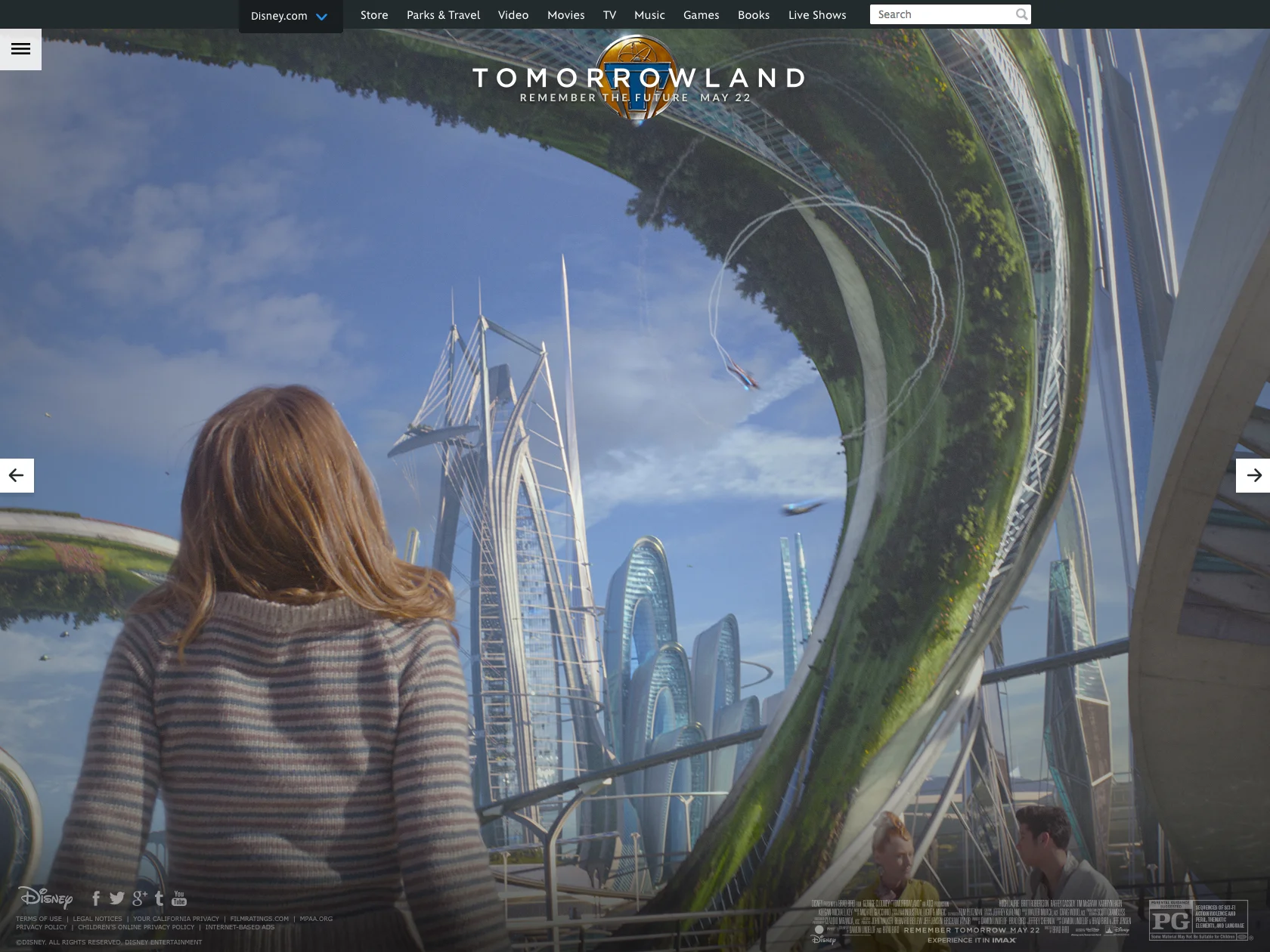
Task: Go to Books in navigation
Action: (754, 15)
